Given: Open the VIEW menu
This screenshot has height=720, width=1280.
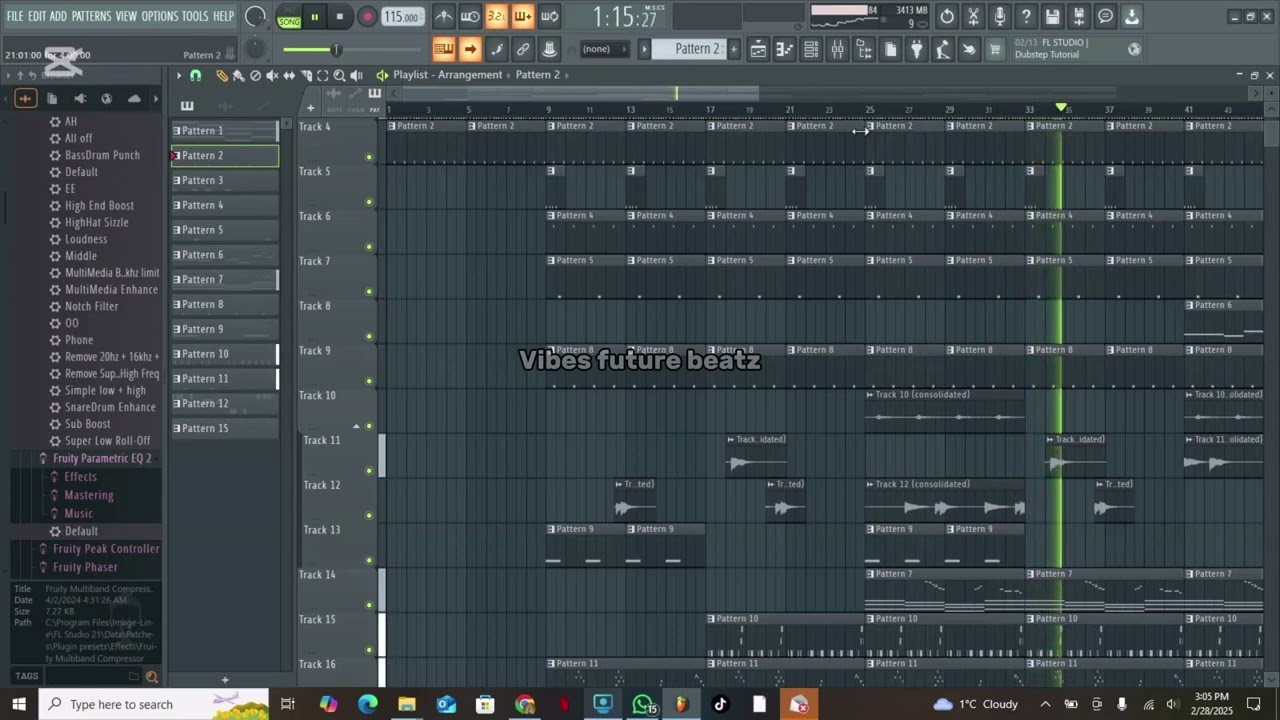Looking at the screenshot, I should click(x=126, y=16).
